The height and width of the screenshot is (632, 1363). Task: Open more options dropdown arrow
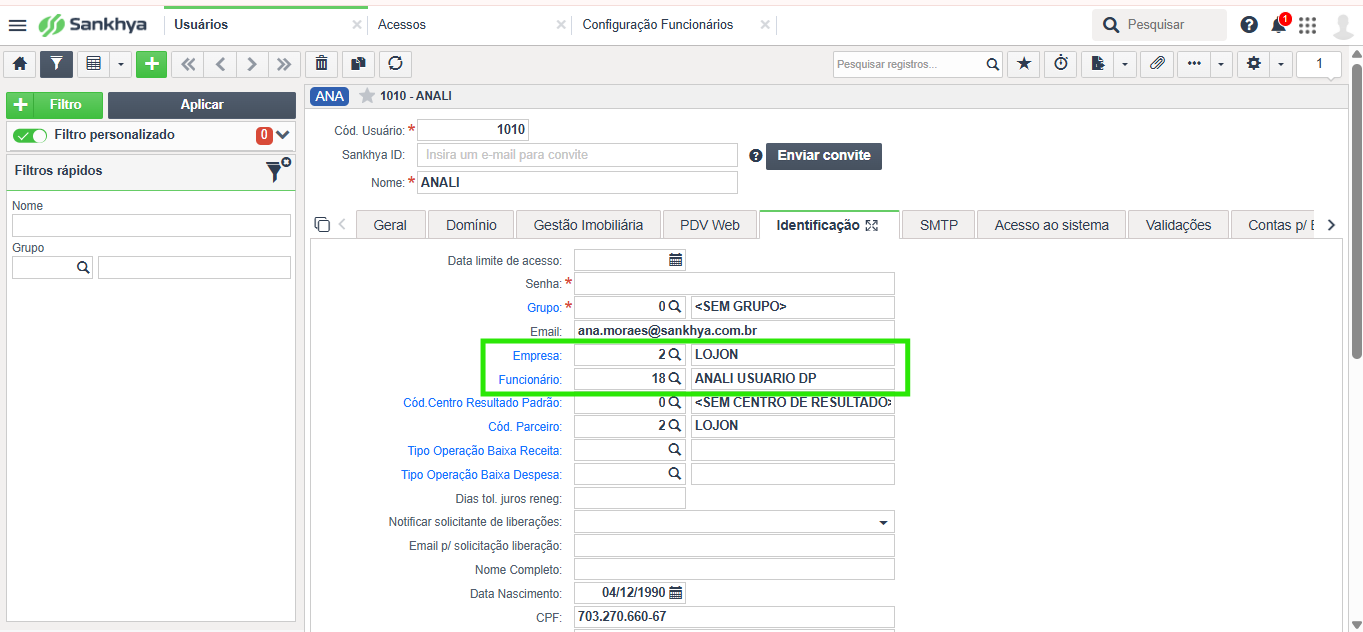click(1221, 64)
